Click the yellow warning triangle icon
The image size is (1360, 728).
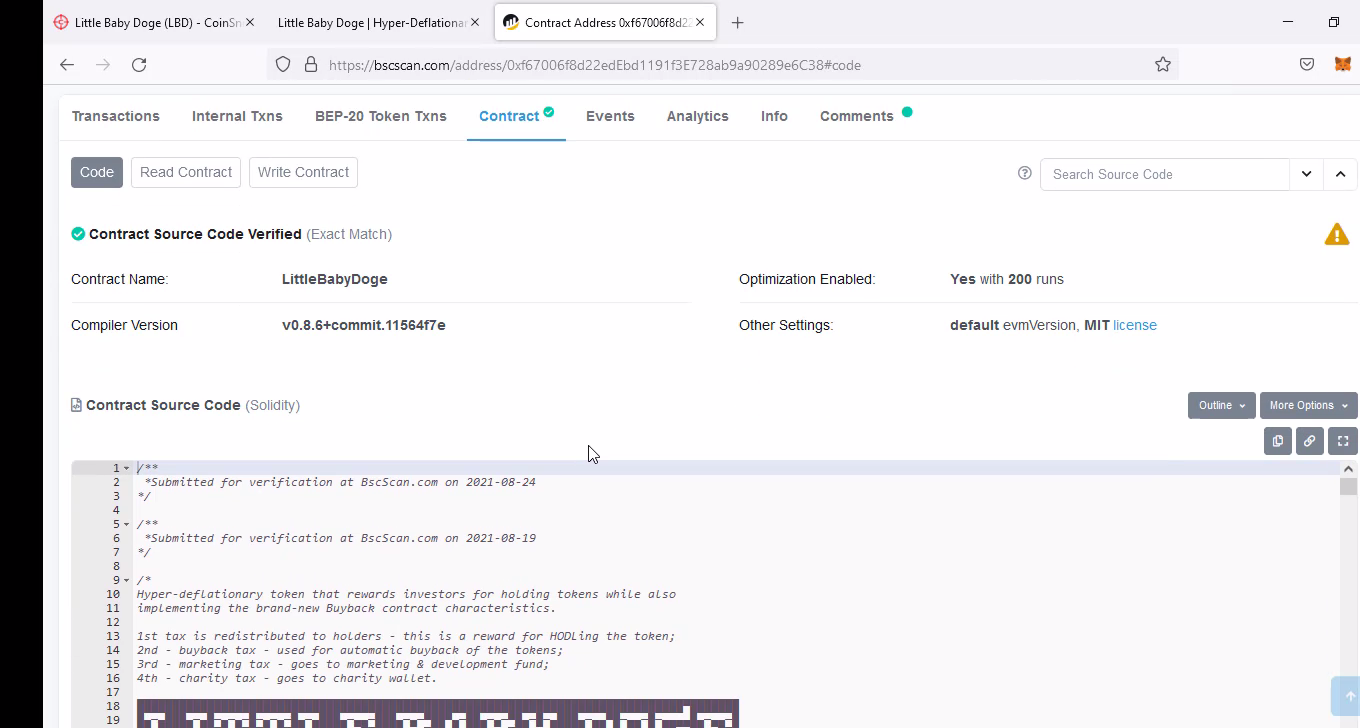coord(1336,235)
